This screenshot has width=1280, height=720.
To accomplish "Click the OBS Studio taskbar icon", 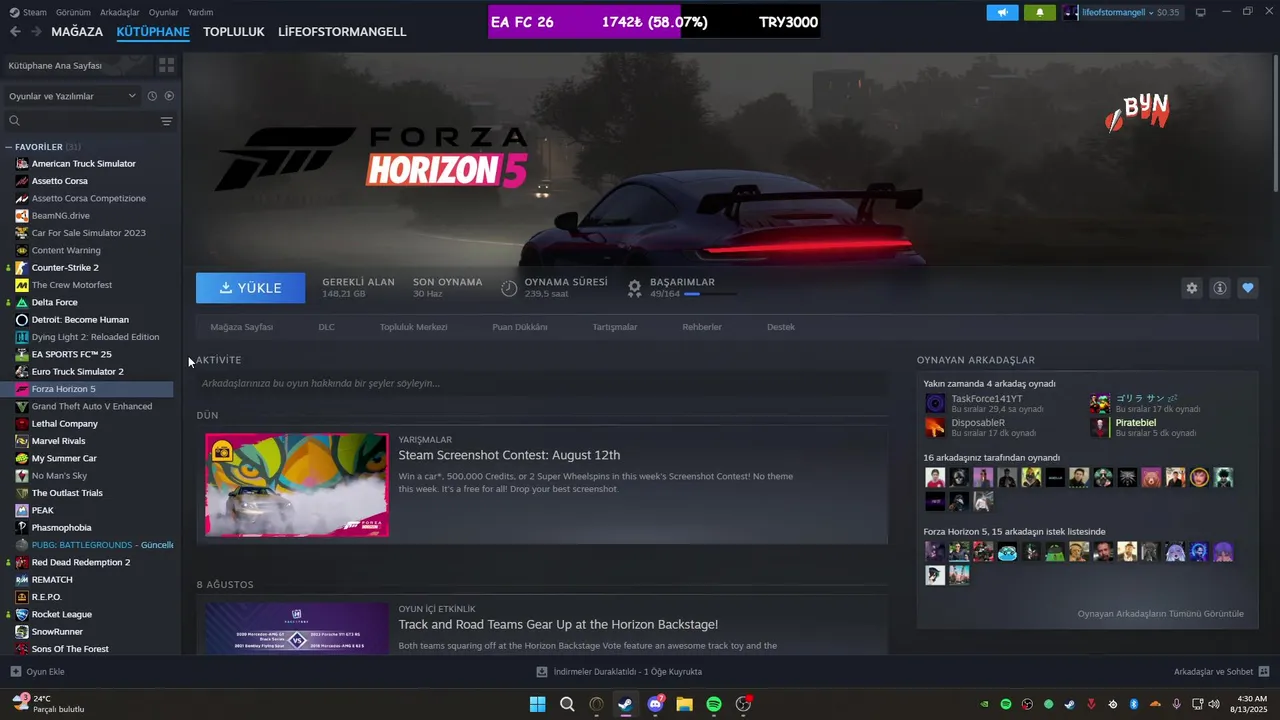I will 743,704.
